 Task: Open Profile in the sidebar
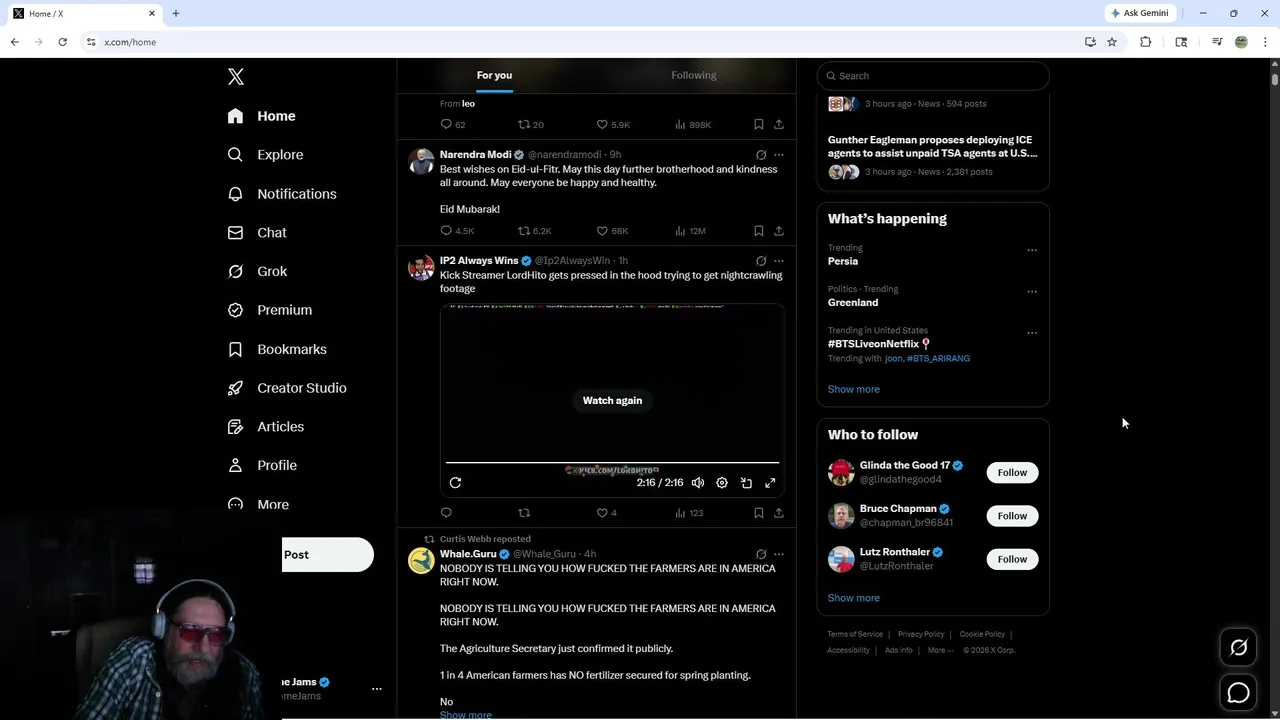(262, 465)
